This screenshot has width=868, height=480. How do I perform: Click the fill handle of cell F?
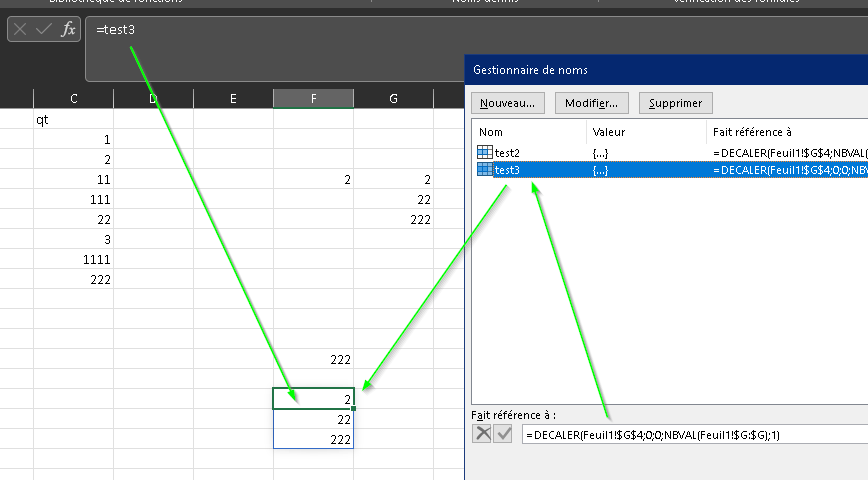click(353, 409)
